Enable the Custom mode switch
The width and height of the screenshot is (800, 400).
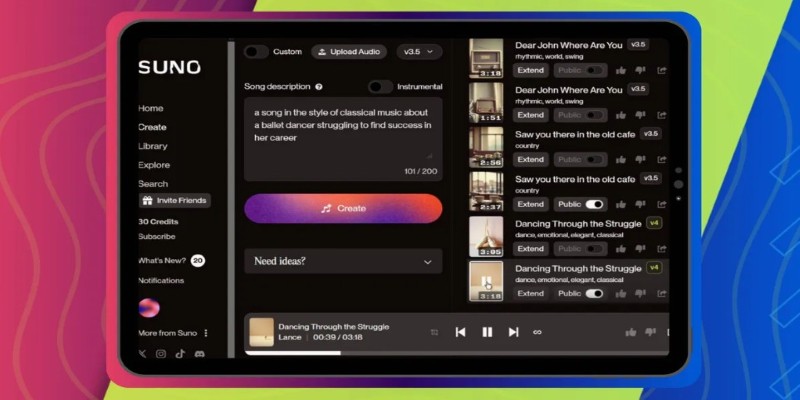click(256, 52)
